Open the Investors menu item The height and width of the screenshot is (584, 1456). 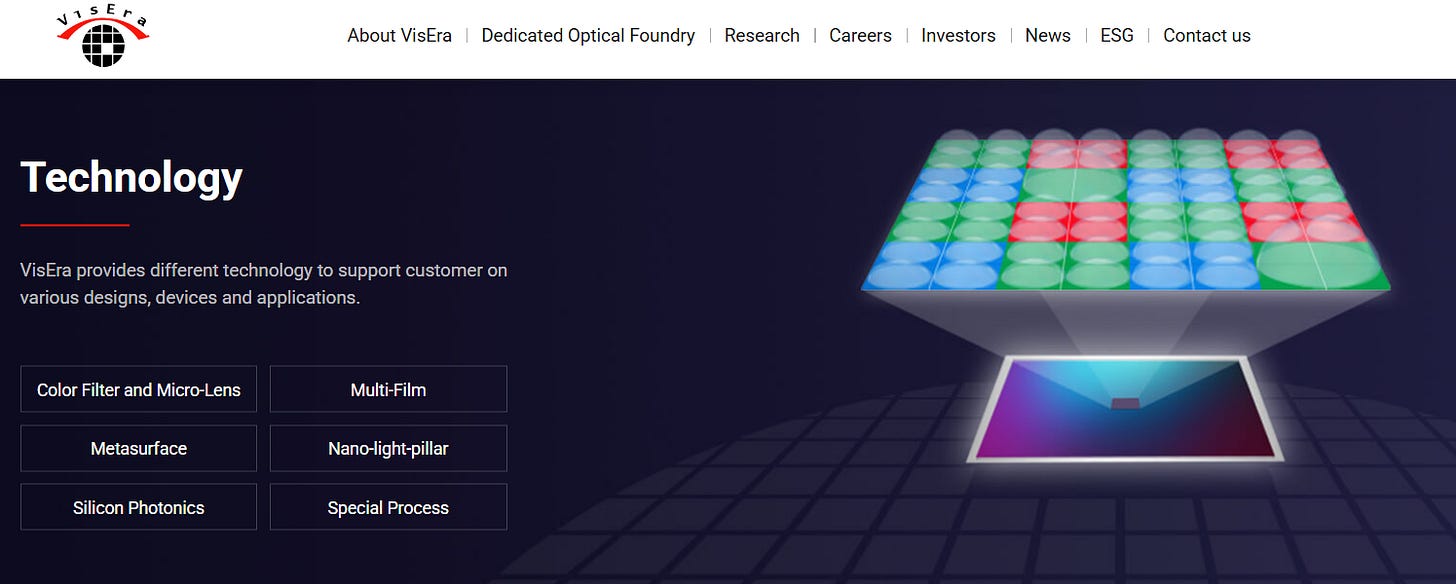[x=958, y=35]
